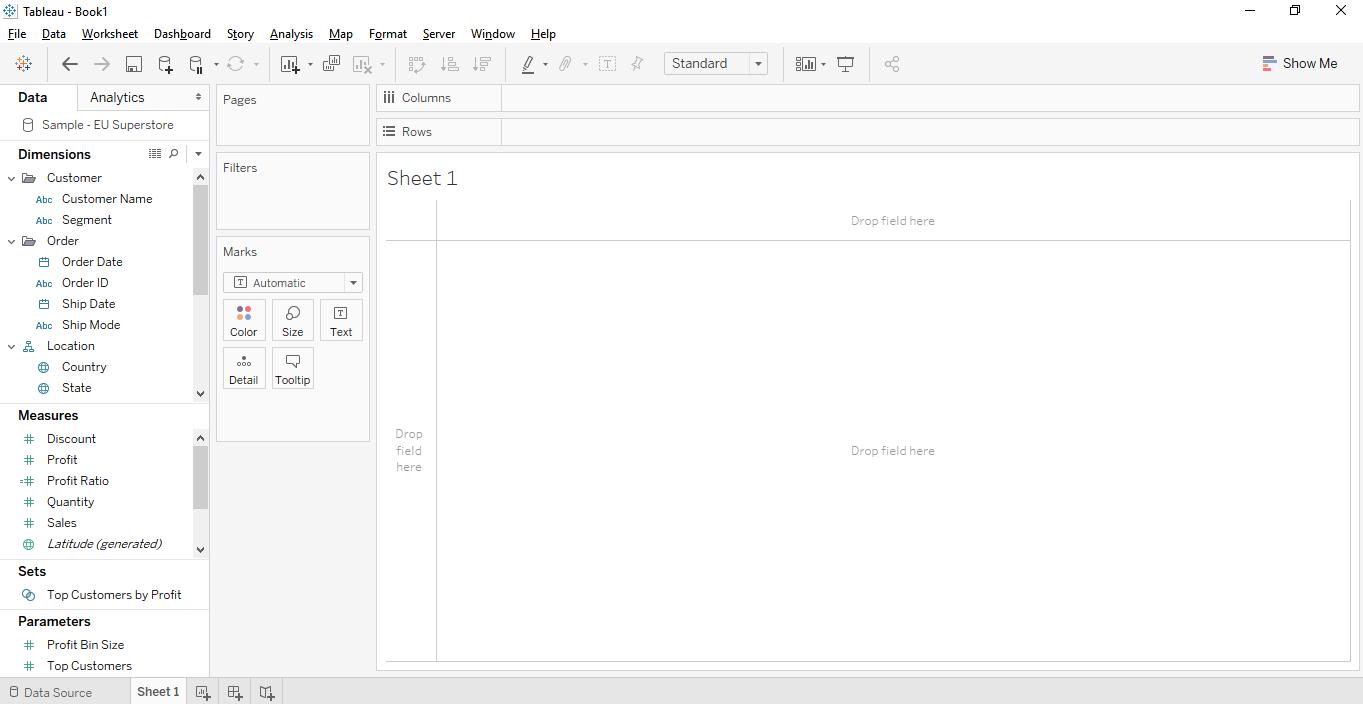Open the Standard fit dropdown
The width and height of the screenshot is (1363, 704).
pyautogui.click(x=757, y=63)
